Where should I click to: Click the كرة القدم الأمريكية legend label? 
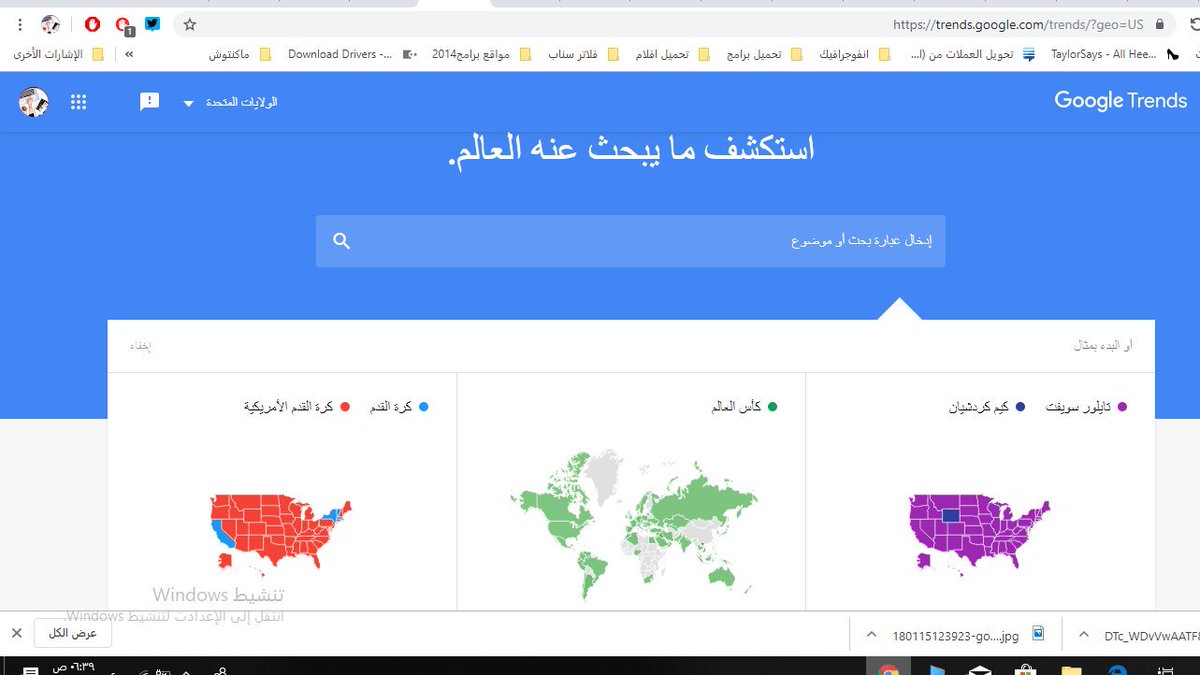pyautogui.click(x=289, y=407)
